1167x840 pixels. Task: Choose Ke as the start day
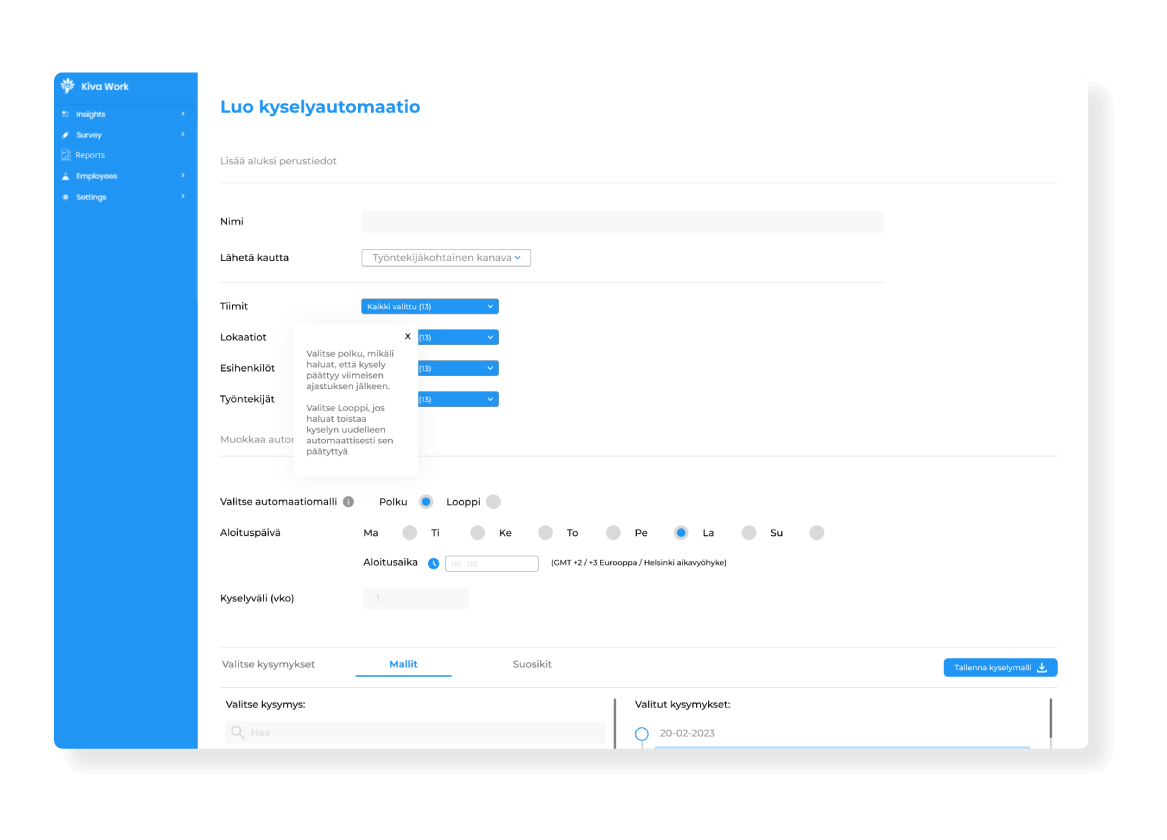(546, 533)
